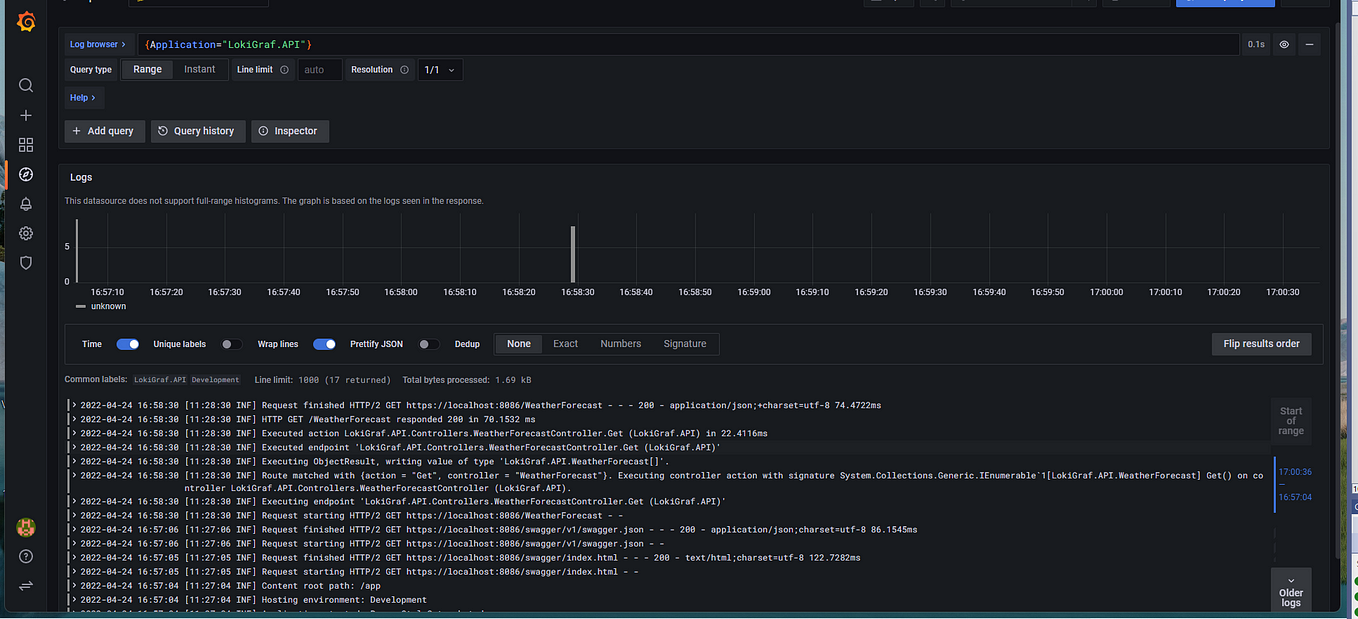Open the Grafana home logo
The width and height of the screenshot is (1358, 619).
pos(26,22)
